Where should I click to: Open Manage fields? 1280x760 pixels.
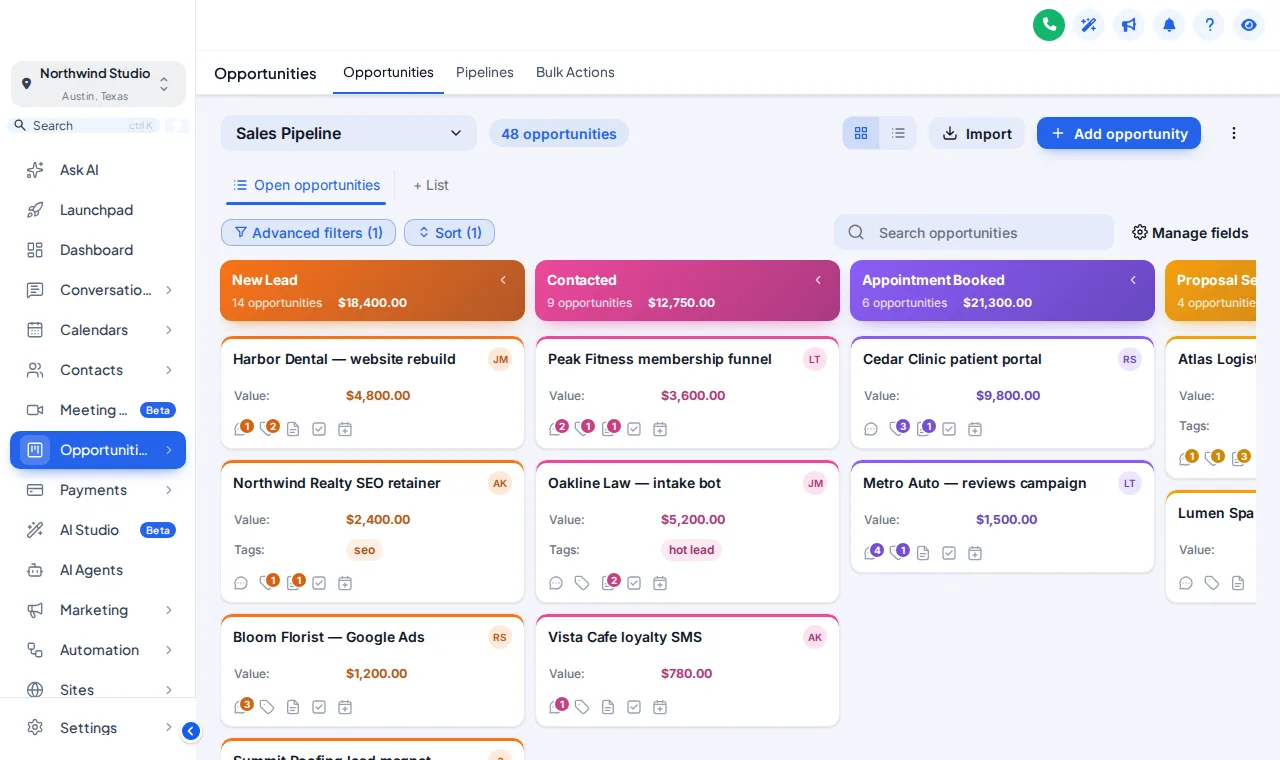click(1190, 232)
